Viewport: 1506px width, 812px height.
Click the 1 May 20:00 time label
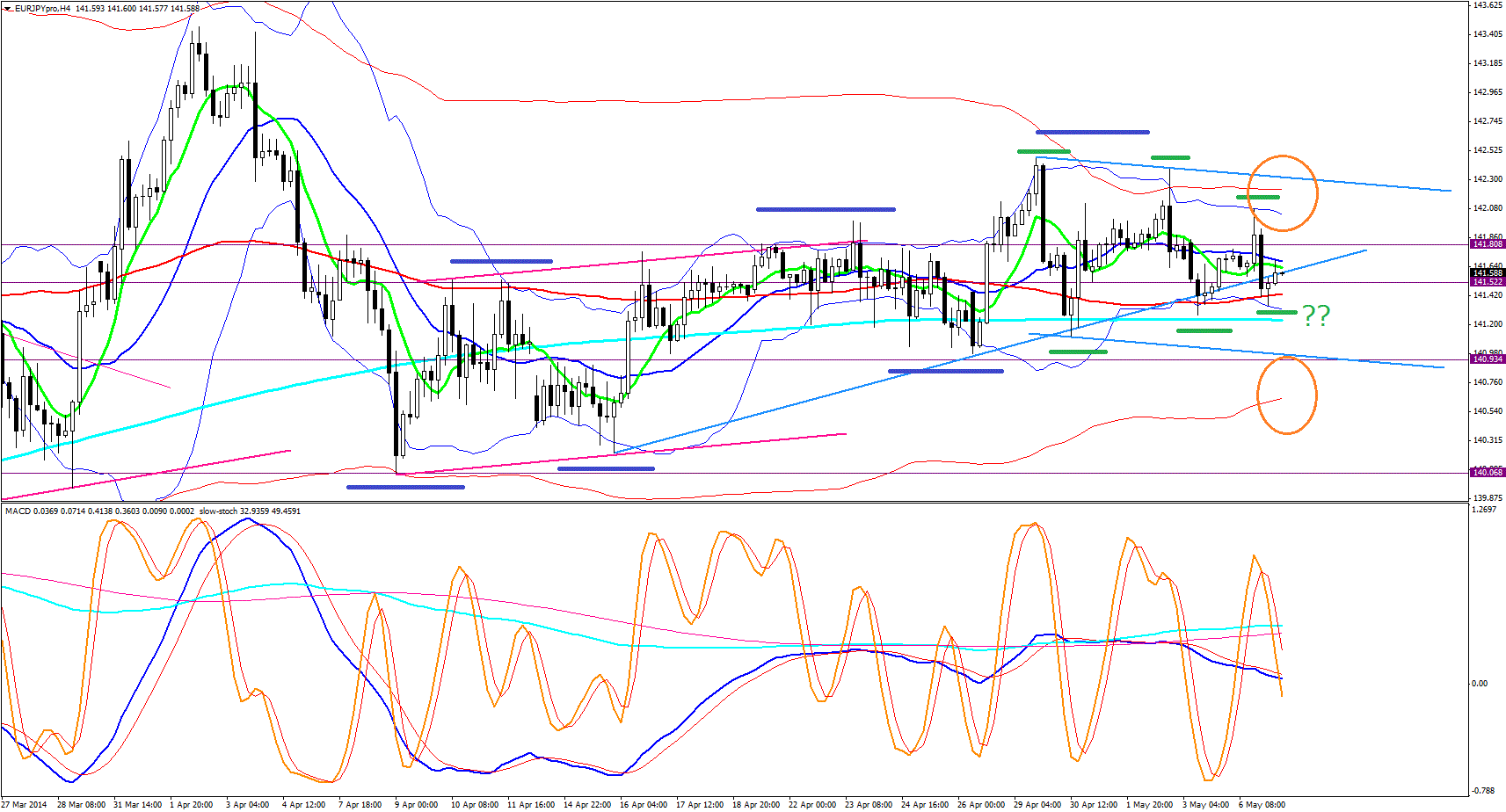1150,805
